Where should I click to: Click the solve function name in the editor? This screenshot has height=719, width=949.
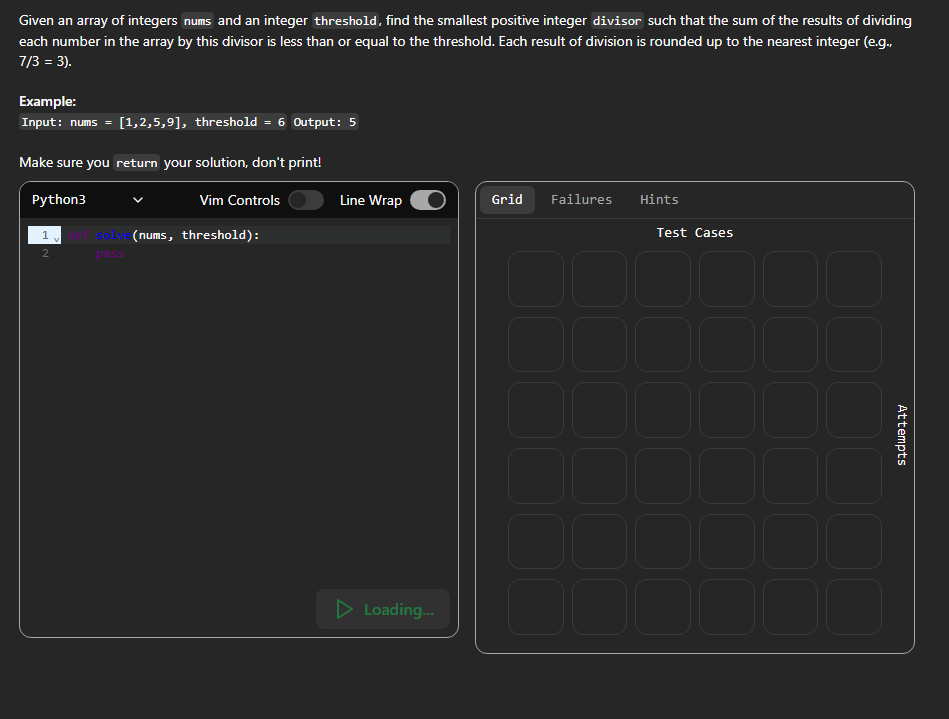[114, 234]
